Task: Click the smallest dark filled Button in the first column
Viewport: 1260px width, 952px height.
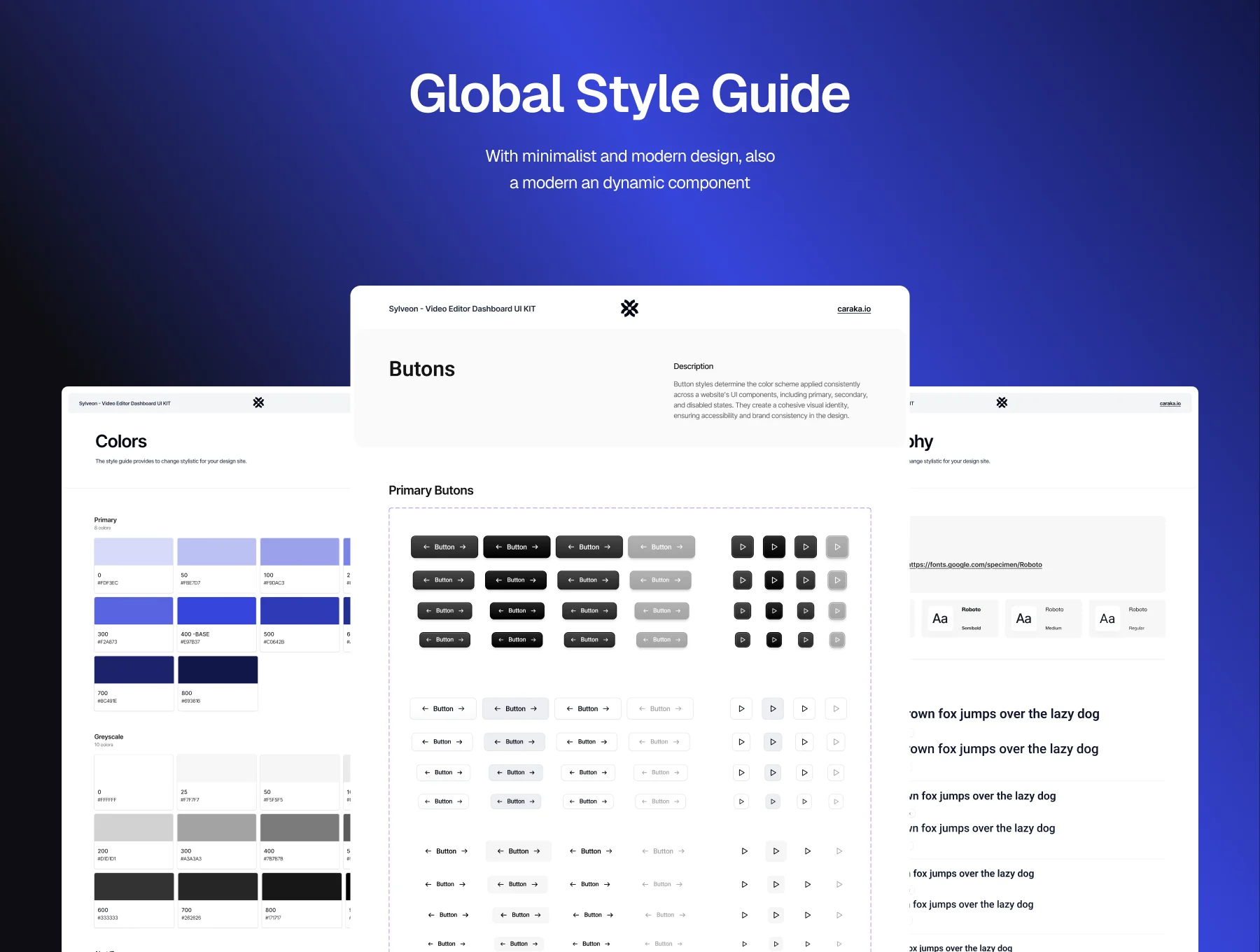Action: point(444,640)
